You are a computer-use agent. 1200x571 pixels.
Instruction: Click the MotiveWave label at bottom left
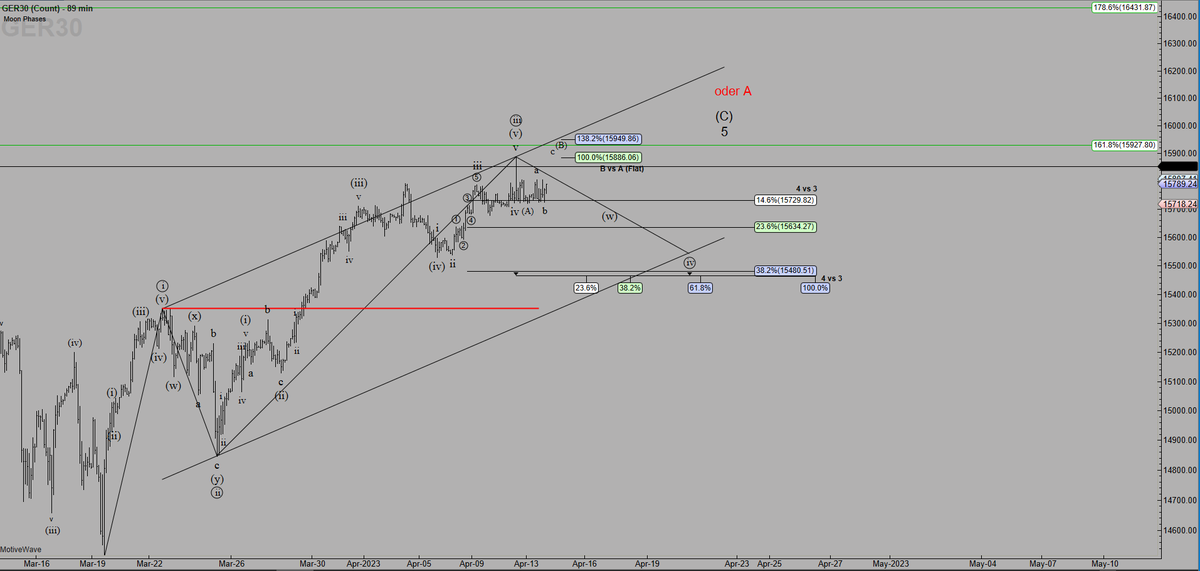[22, 550]
